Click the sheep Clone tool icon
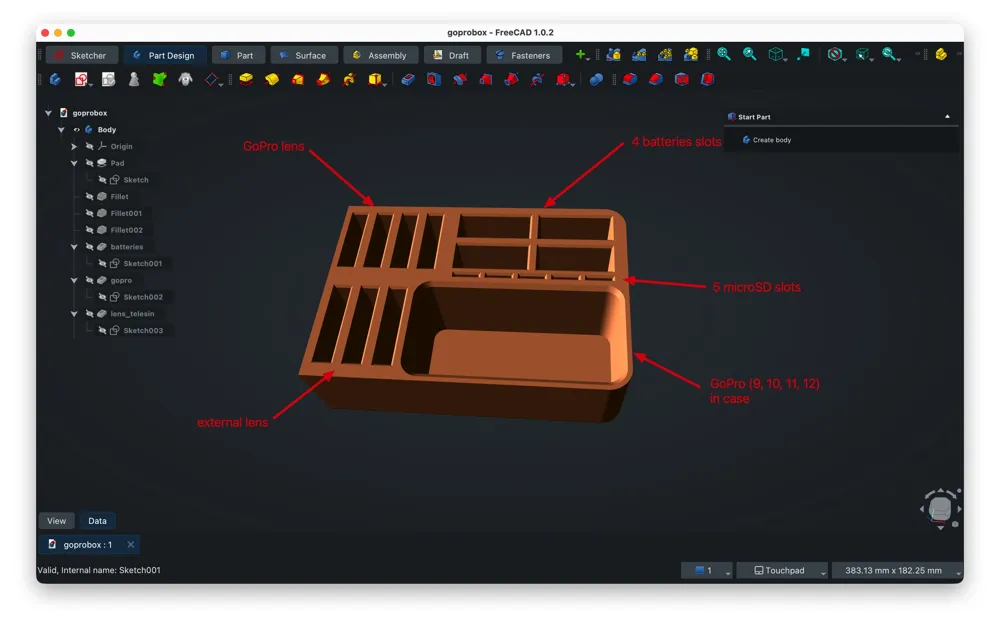1000x632 pixels. pos(186,79)
